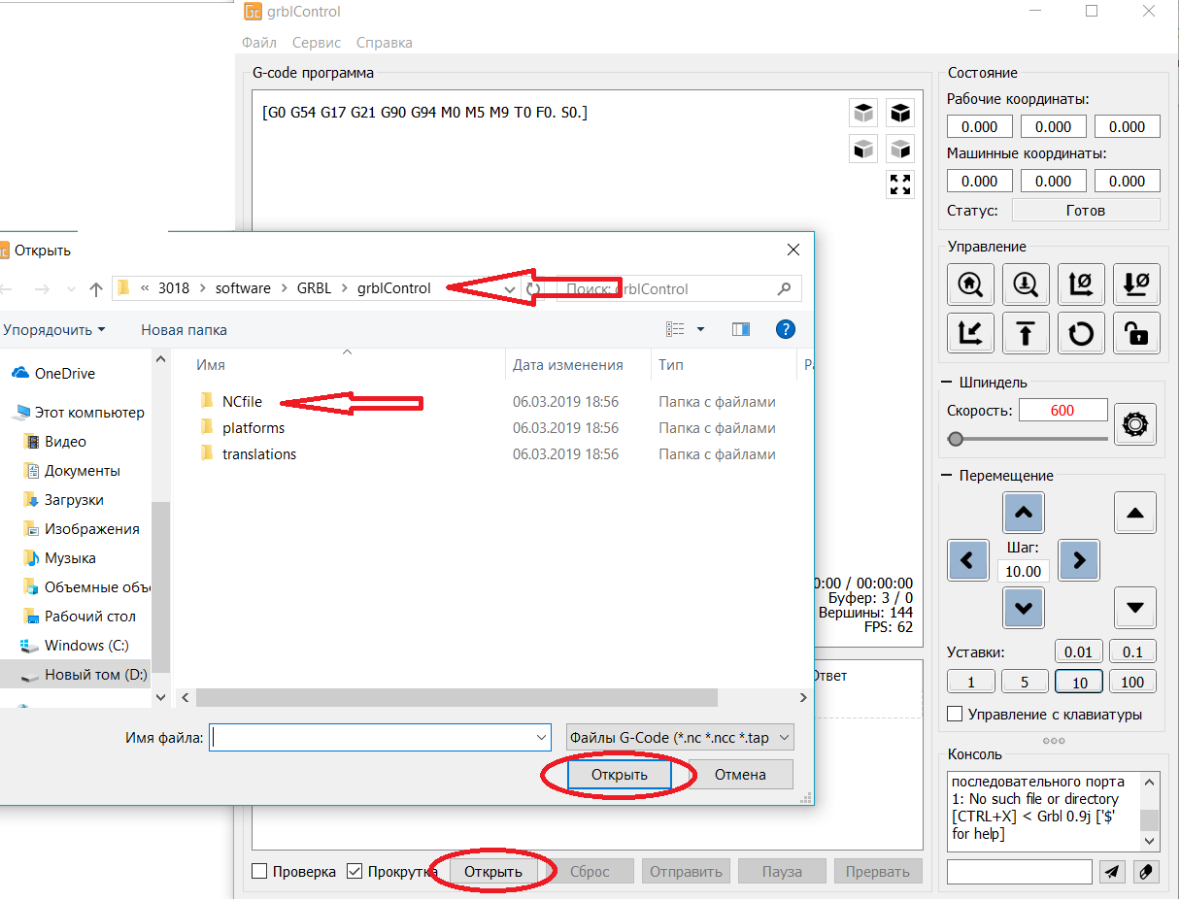Jog Y axis back with down chevron

(x=1023, y=608)
